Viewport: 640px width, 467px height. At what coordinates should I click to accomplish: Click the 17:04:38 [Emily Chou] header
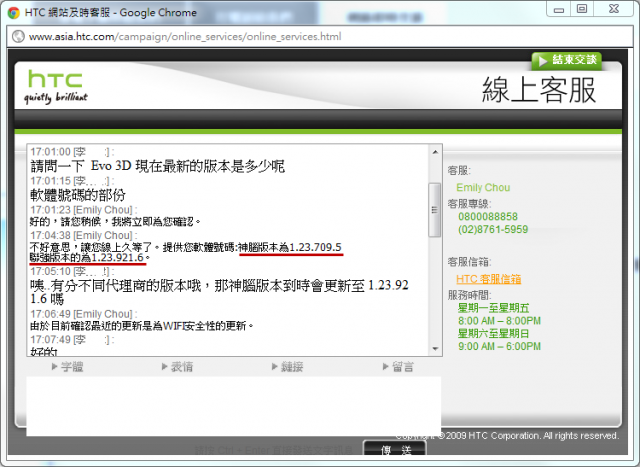click(84, 236)
